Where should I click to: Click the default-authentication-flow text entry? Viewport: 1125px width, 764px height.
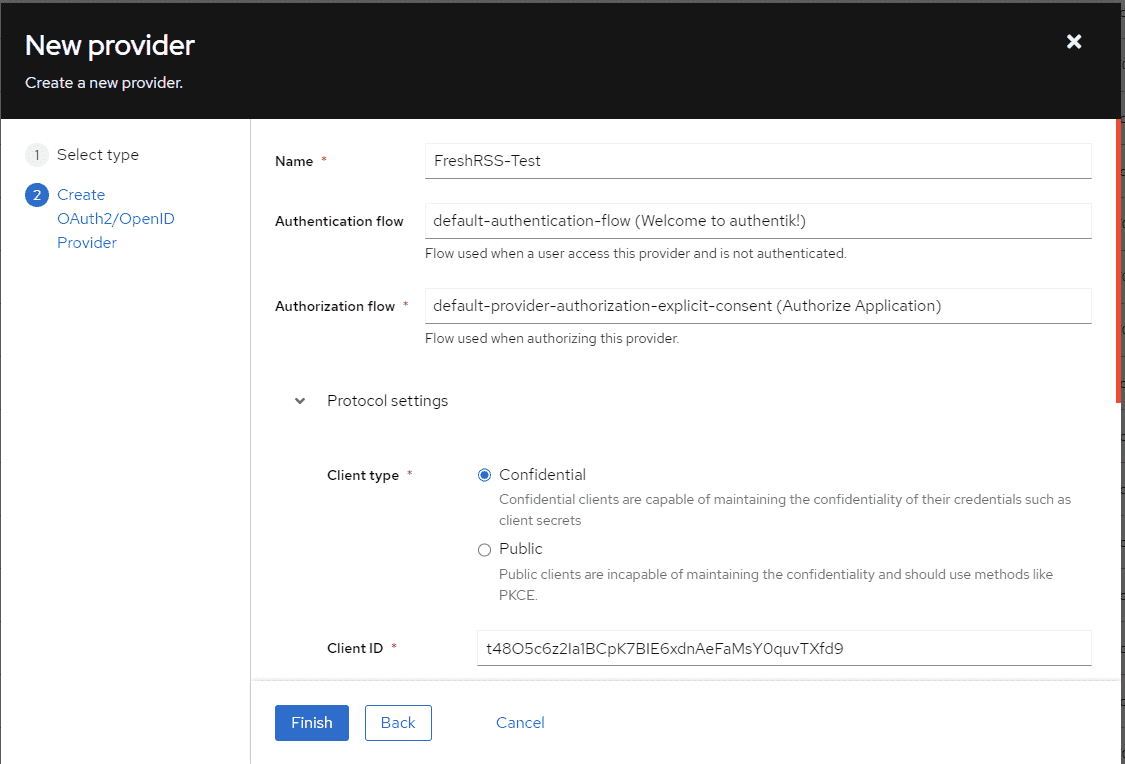point(758,220)
